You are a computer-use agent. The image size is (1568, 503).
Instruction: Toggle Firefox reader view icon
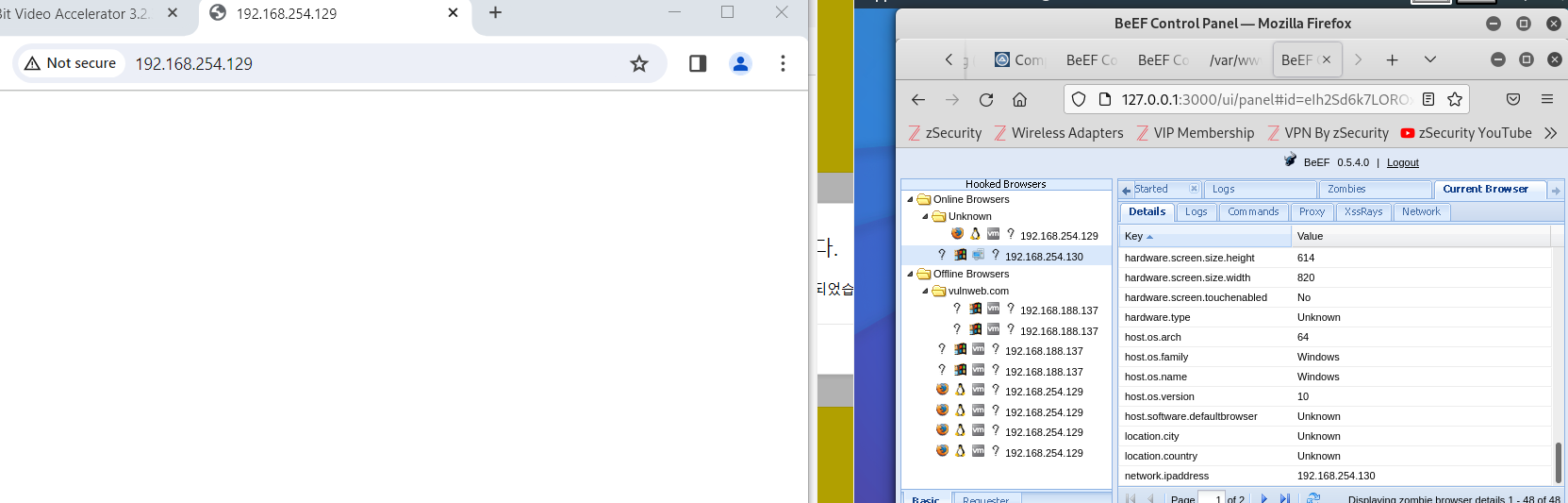[x=1428, y=99]
